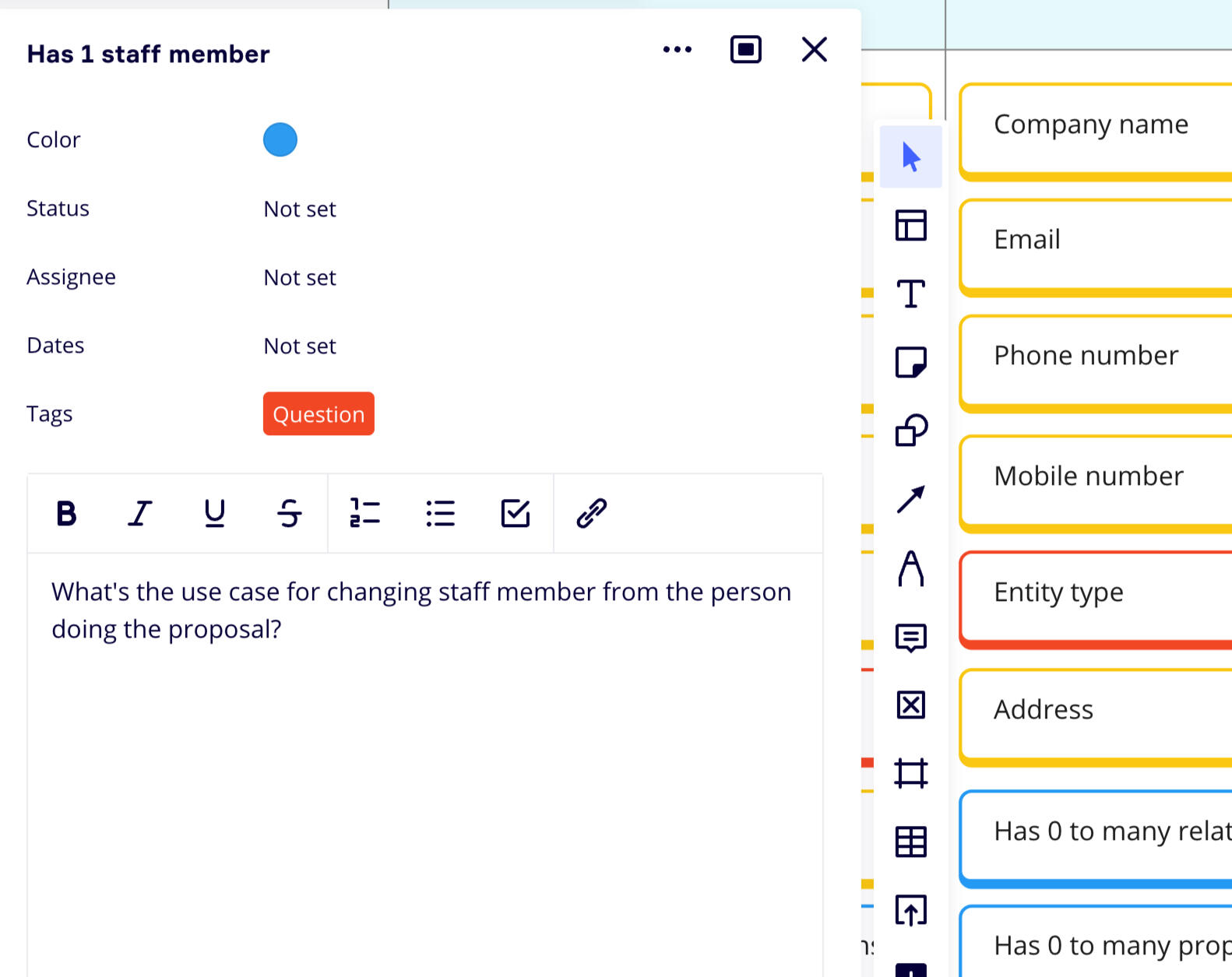The image size is (1232, 977).
Task: Open the Assignee field selector
Action: pyautogui.click(x=300, y=278)
